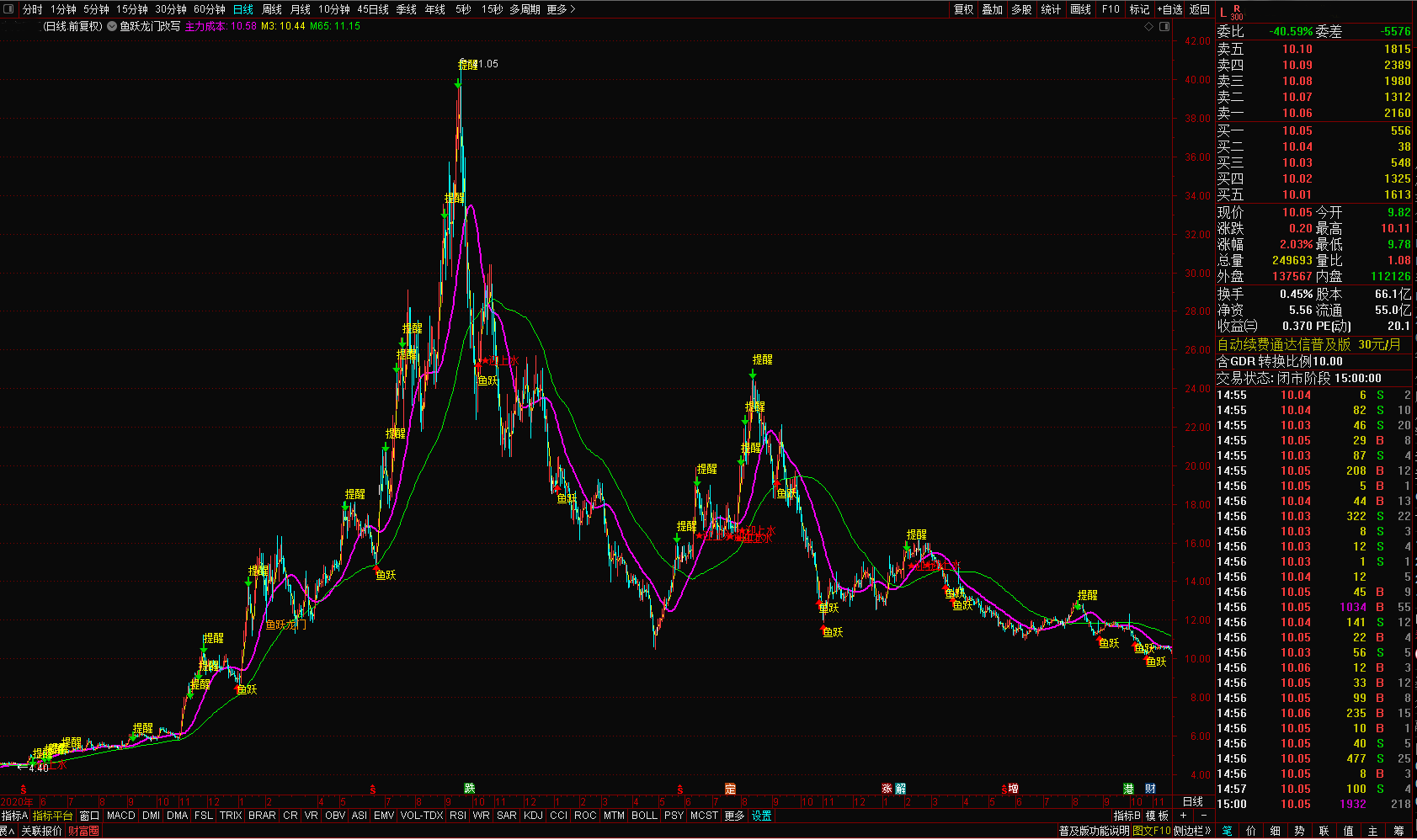Zoom out chart with minus icon

coord(1203,816)
